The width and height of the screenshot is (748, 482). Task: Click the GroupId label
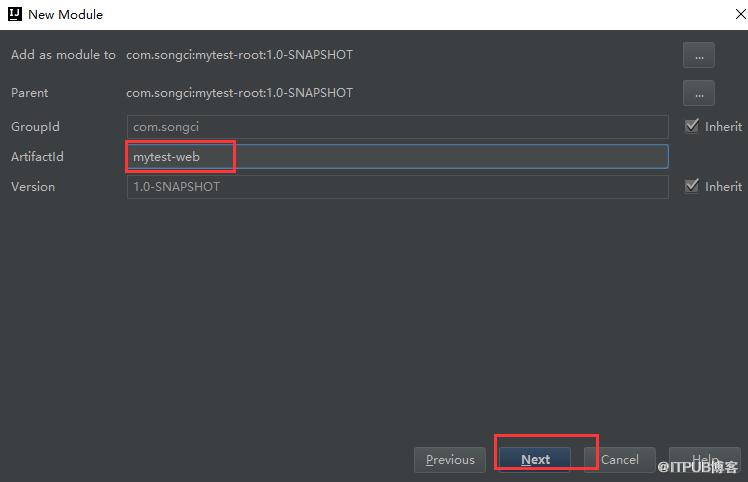pyautogui.click(x=35, y=127)
